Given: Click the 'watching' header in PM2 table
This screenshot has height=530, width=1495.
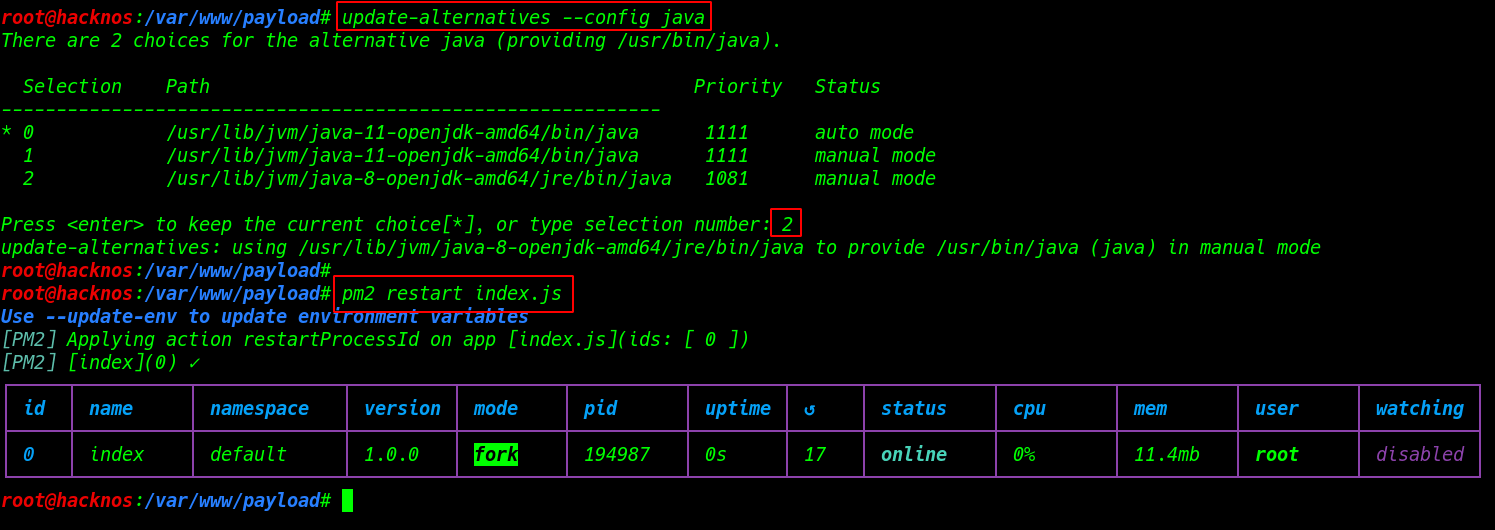Looking at the screenshot, I should click(1420, 408).
